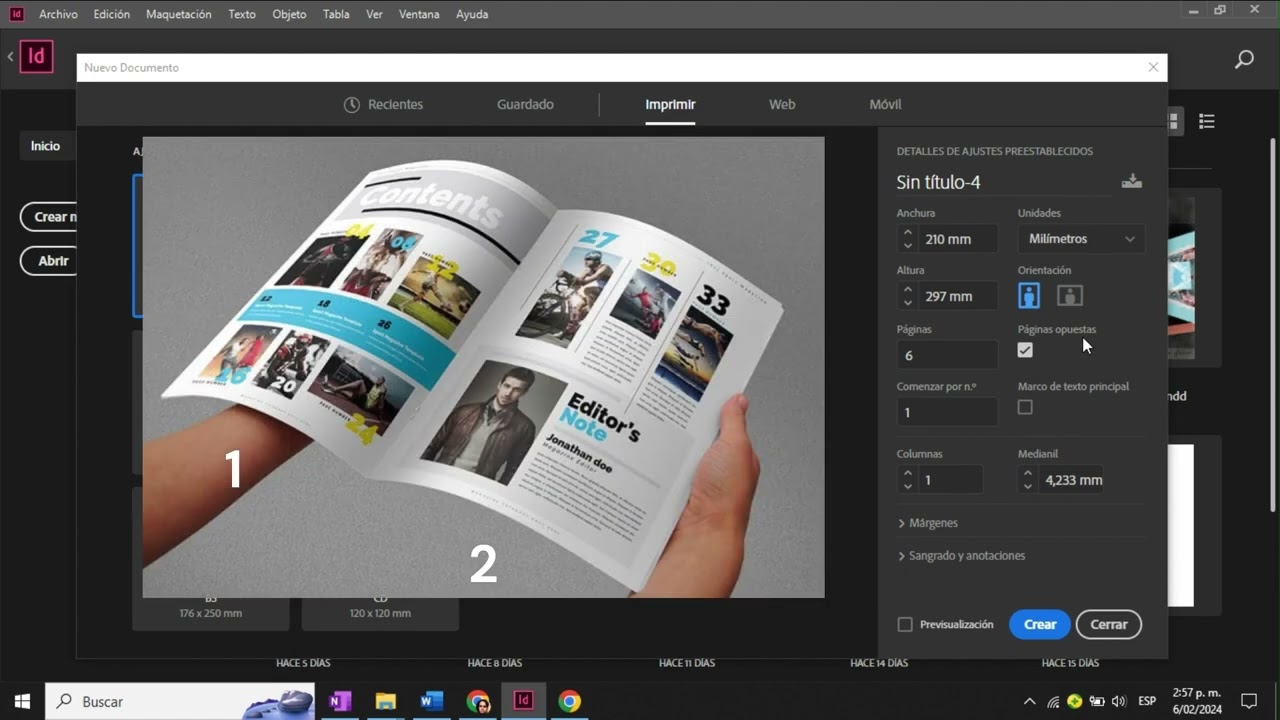Enable Previsualización checkbox
This screenshot has width=1280, height=720.
pos(905,624)
